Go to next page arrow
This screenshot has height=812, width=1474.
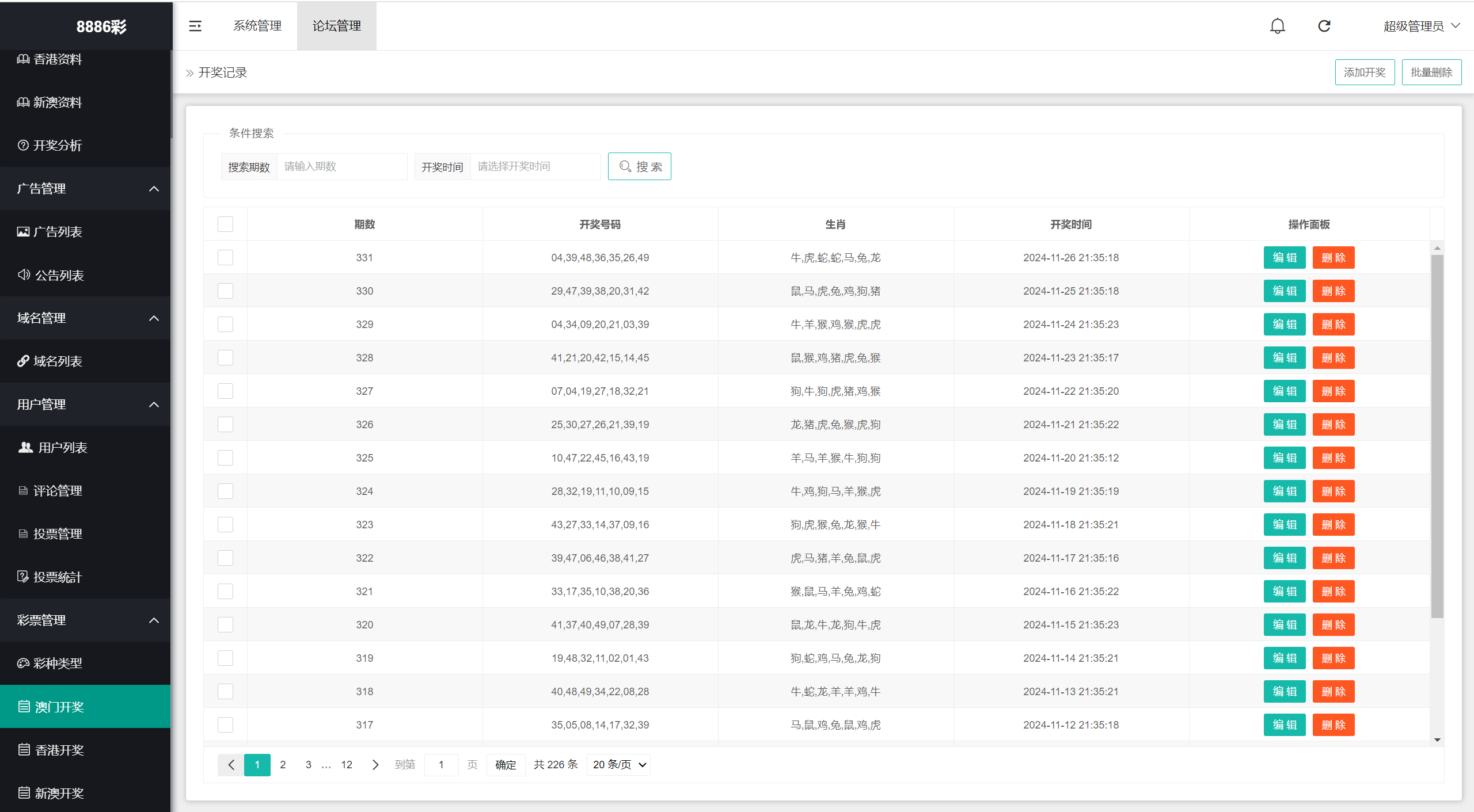[375, 765]
